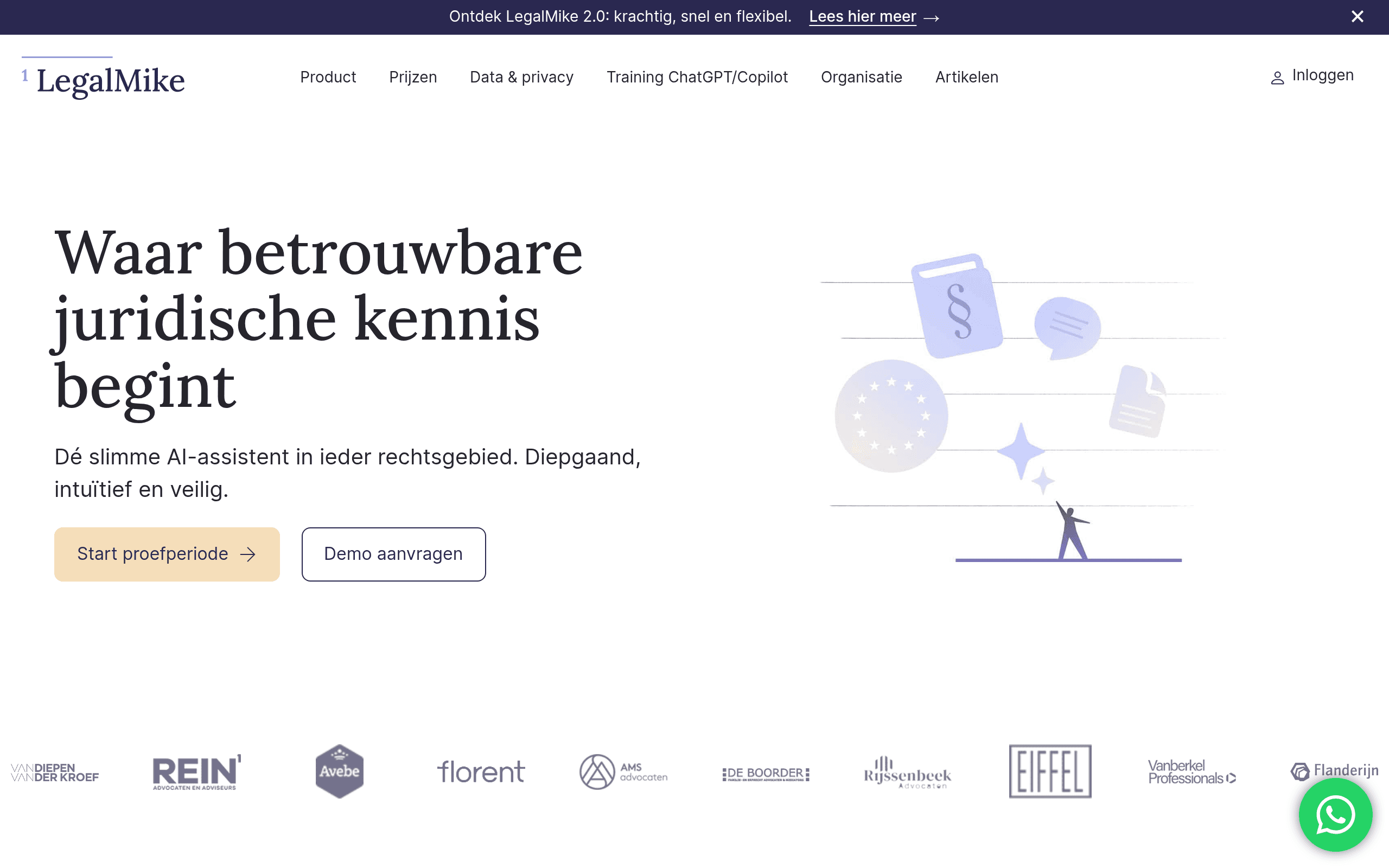Open the Organisatie menu item
The width and height of the screenshot is (1389, 868).
point(861,77)
